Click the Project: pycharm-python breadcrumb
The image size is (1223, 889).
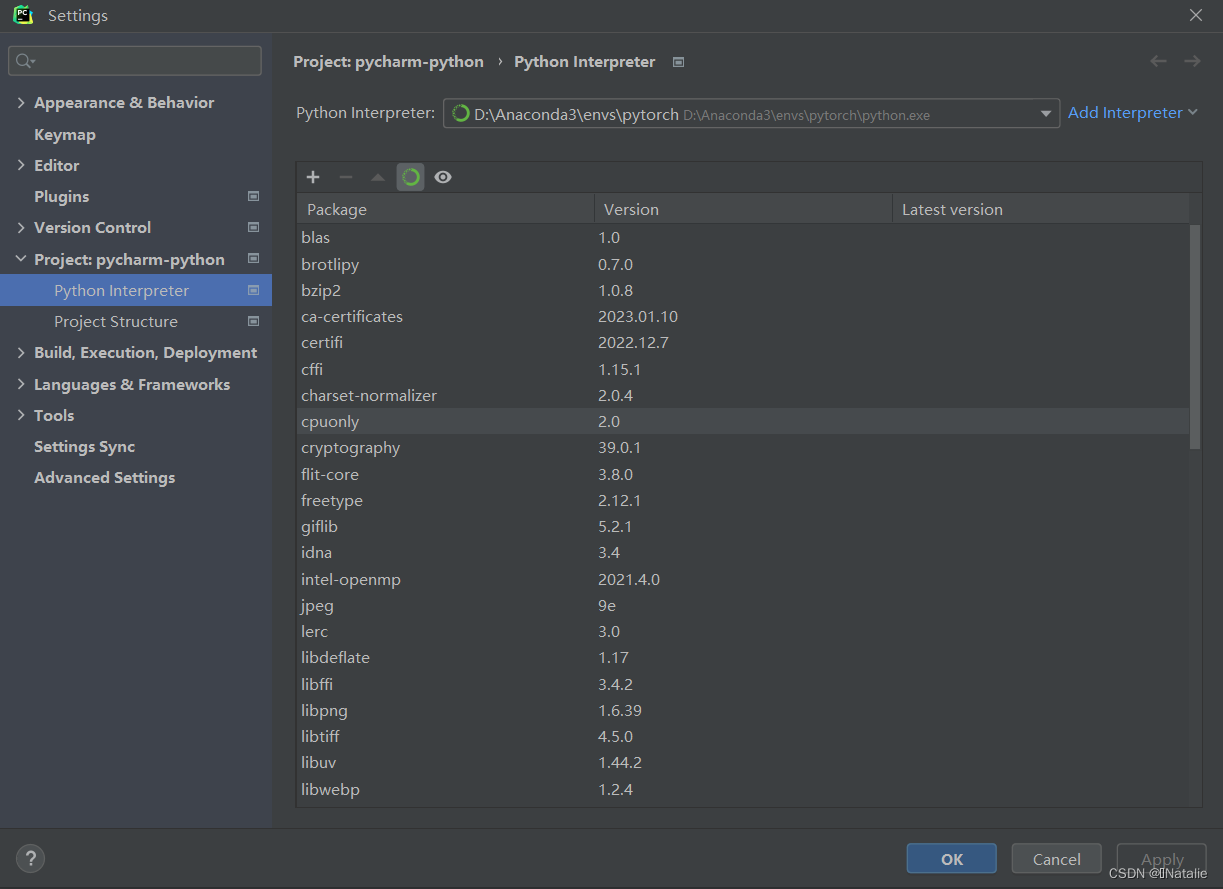coord(389,61)
